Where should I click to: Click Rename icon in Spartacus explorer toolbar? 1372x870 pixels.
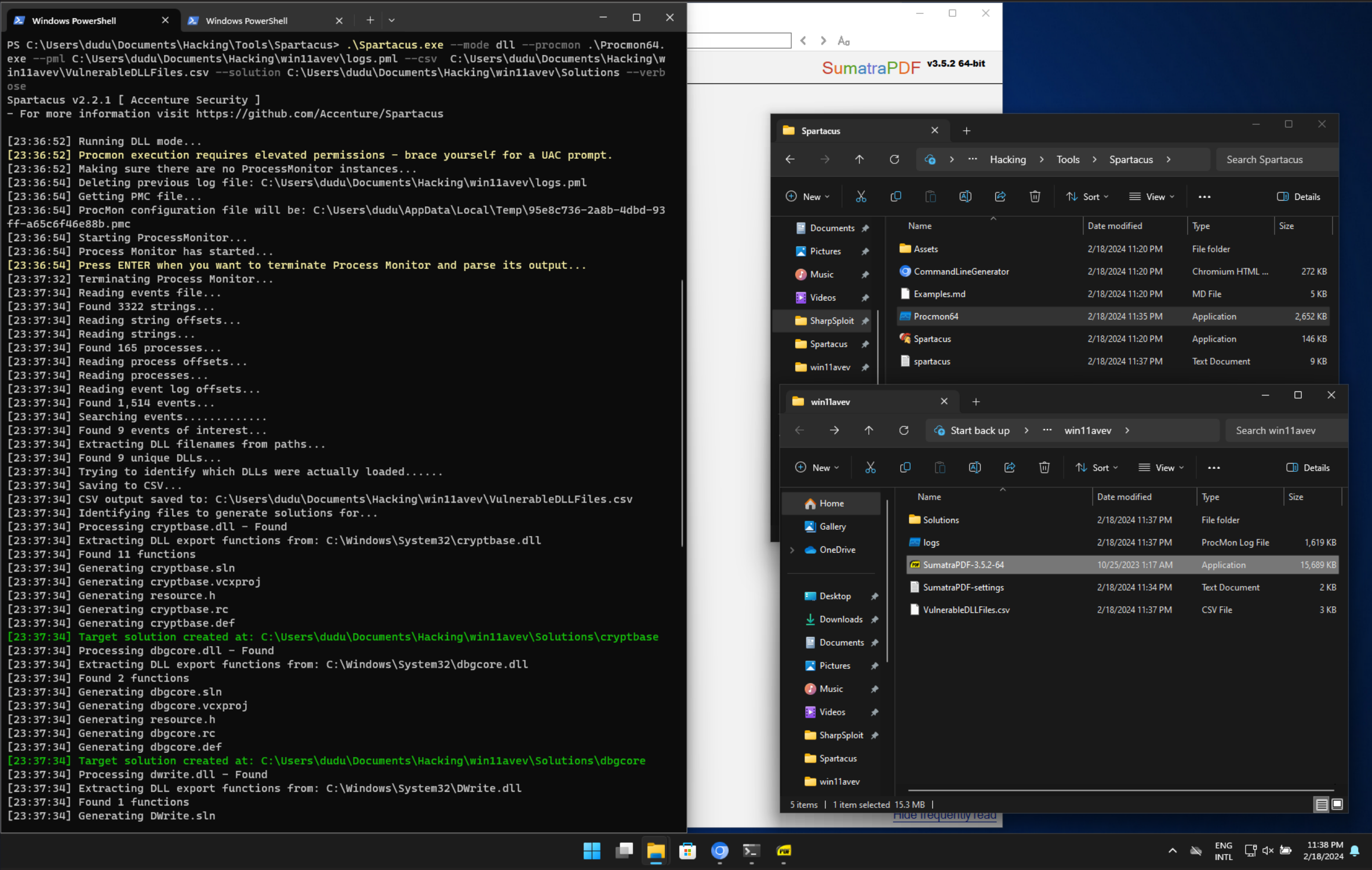pos(965,196)
